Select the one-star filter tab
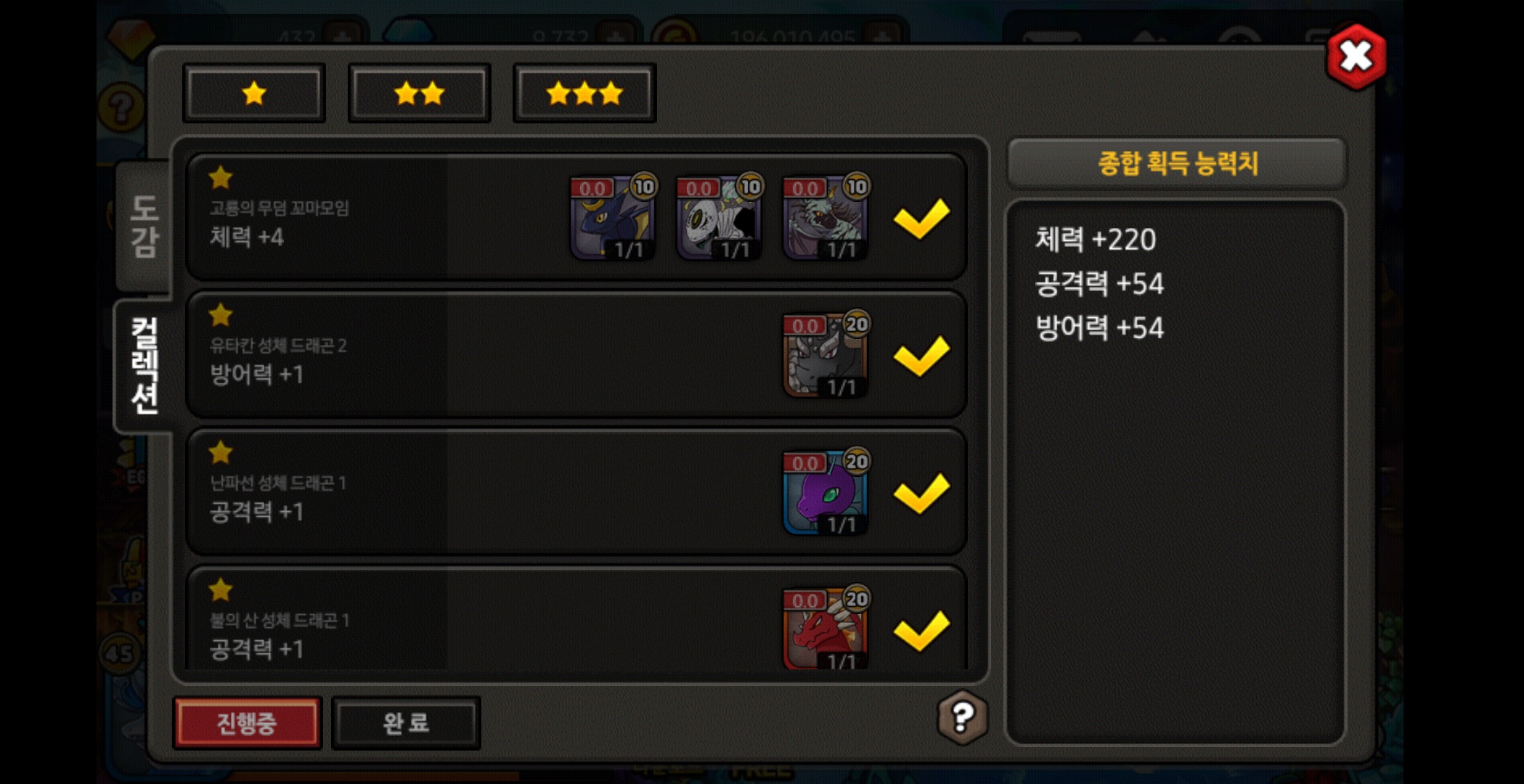The height and width of the screenshot is (784, 1524). click(253, 94)
